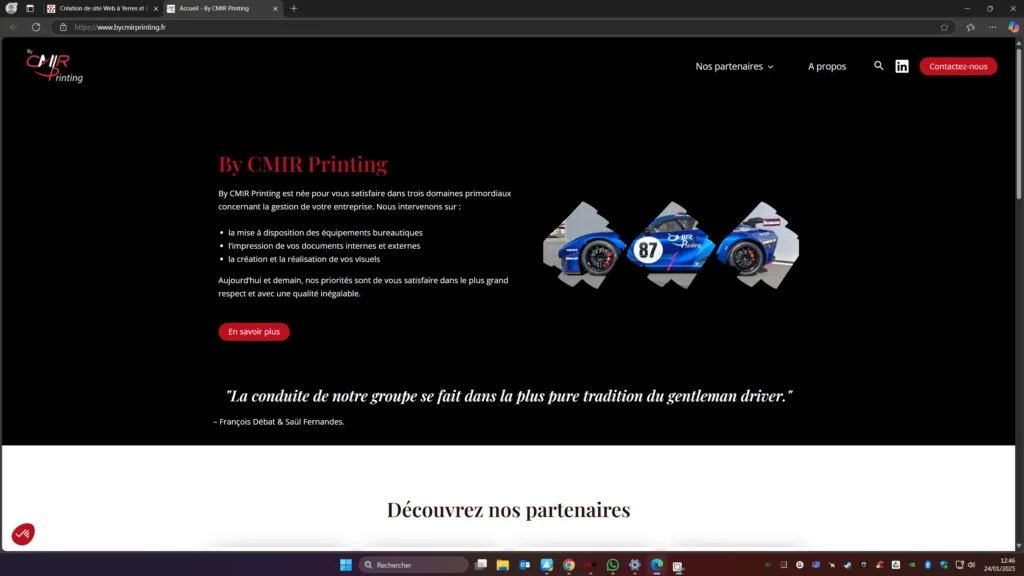Click the By CMIR Printing logo
This screenshot has width=1024, height=576.
coord(54,66)
